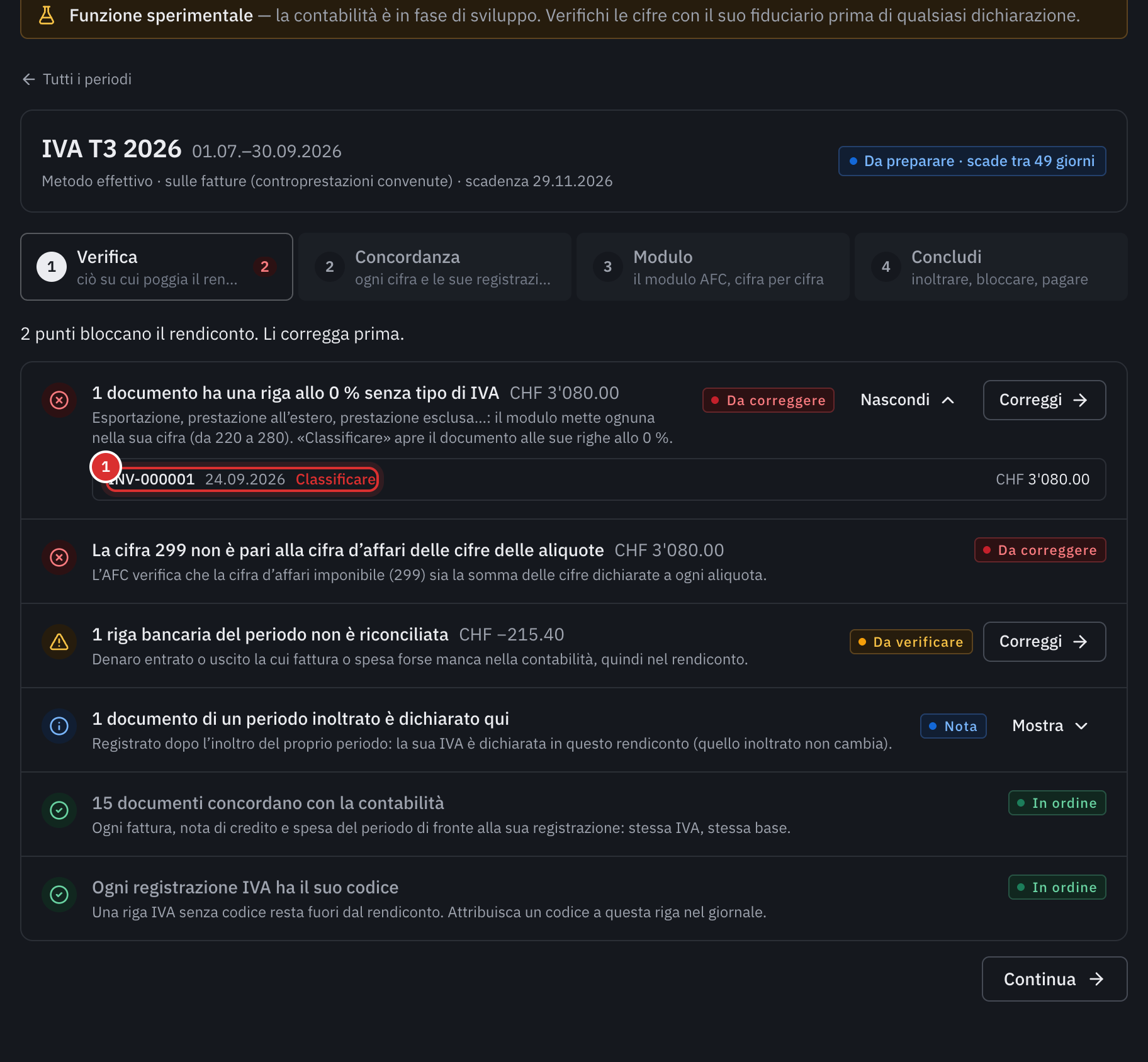This screenshot has width=1148, height=1062.
Task: Click the Metodo effettivo subtitle line
Action: pyautogui.click(x=327, y=181)
